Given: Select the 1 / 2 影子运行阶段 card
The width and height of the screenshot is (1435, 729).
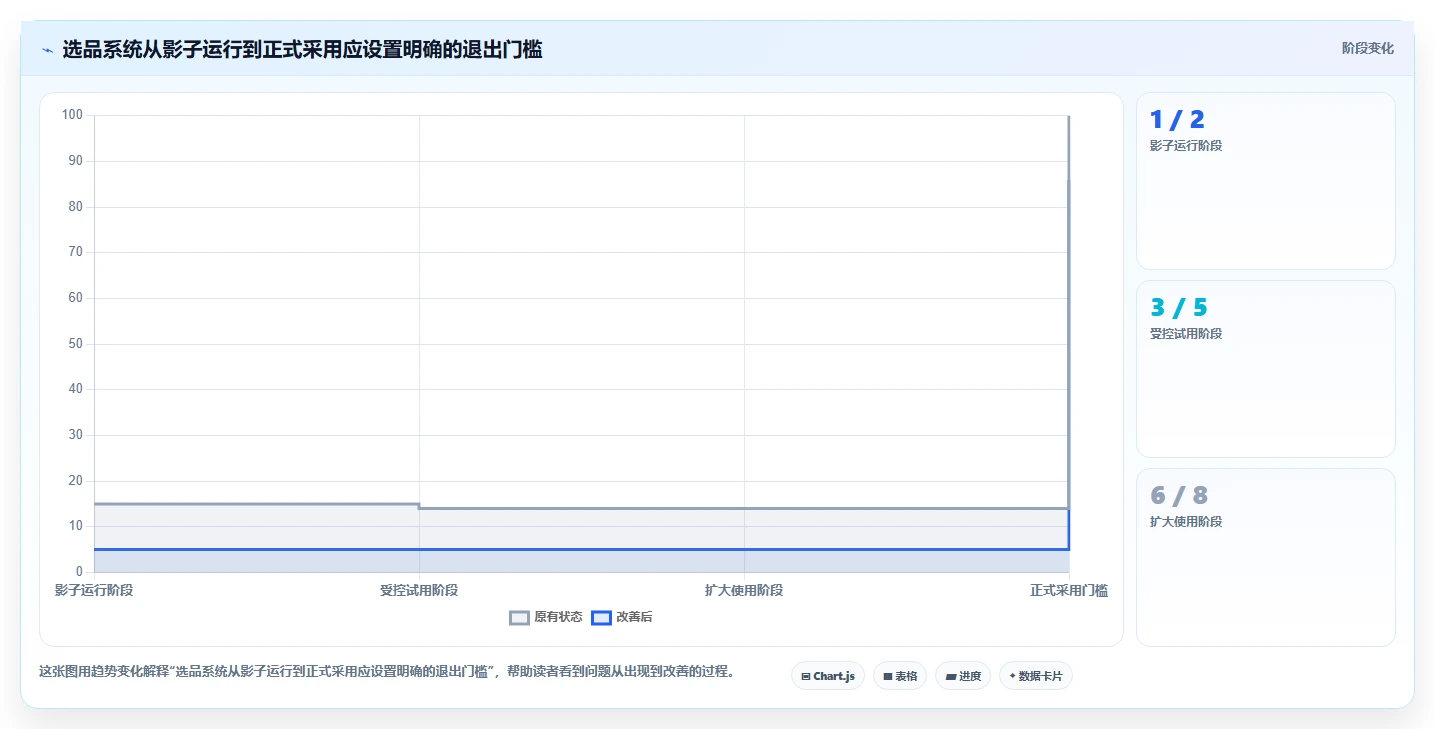Looking at the screenshot, I should pos(1265,181).
